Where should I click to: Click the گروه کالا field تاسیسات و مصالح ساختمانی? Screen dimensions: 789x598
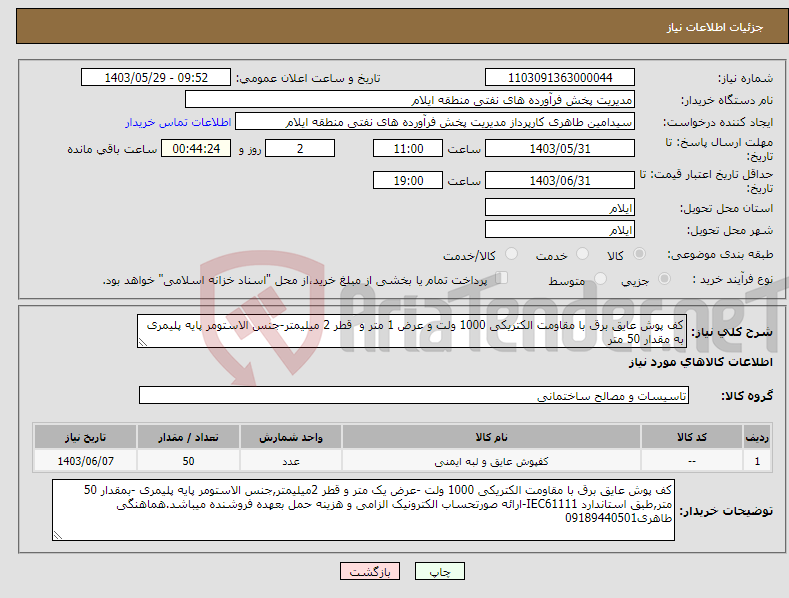click(414, 396)
